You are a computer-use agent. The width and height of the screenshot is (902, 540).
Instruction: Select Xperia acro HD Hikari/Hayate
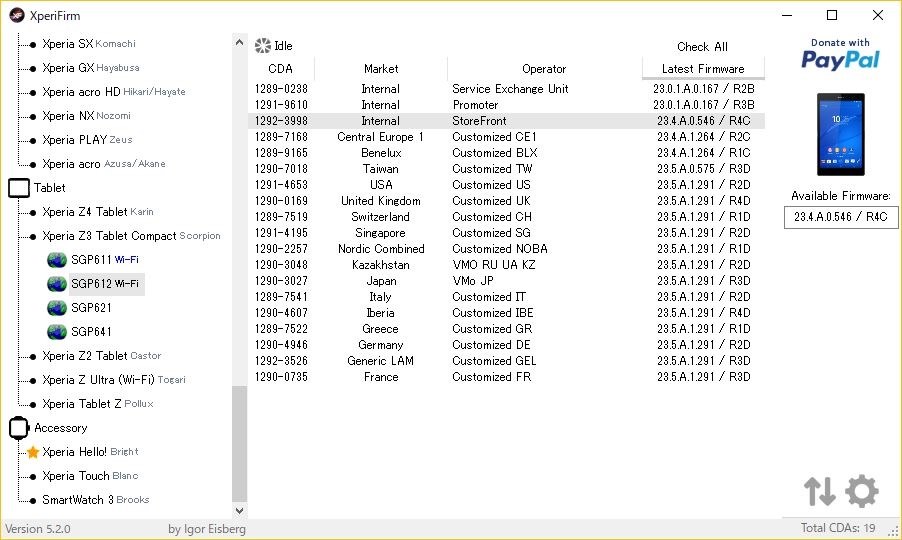[x=113, y=92]
